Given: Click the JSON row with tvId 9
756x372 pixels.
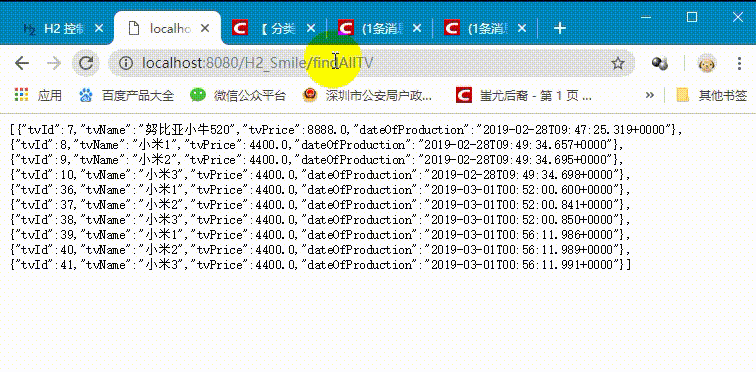Looking at the screenshot, I should pyautogui.click(x=316, y=159).
